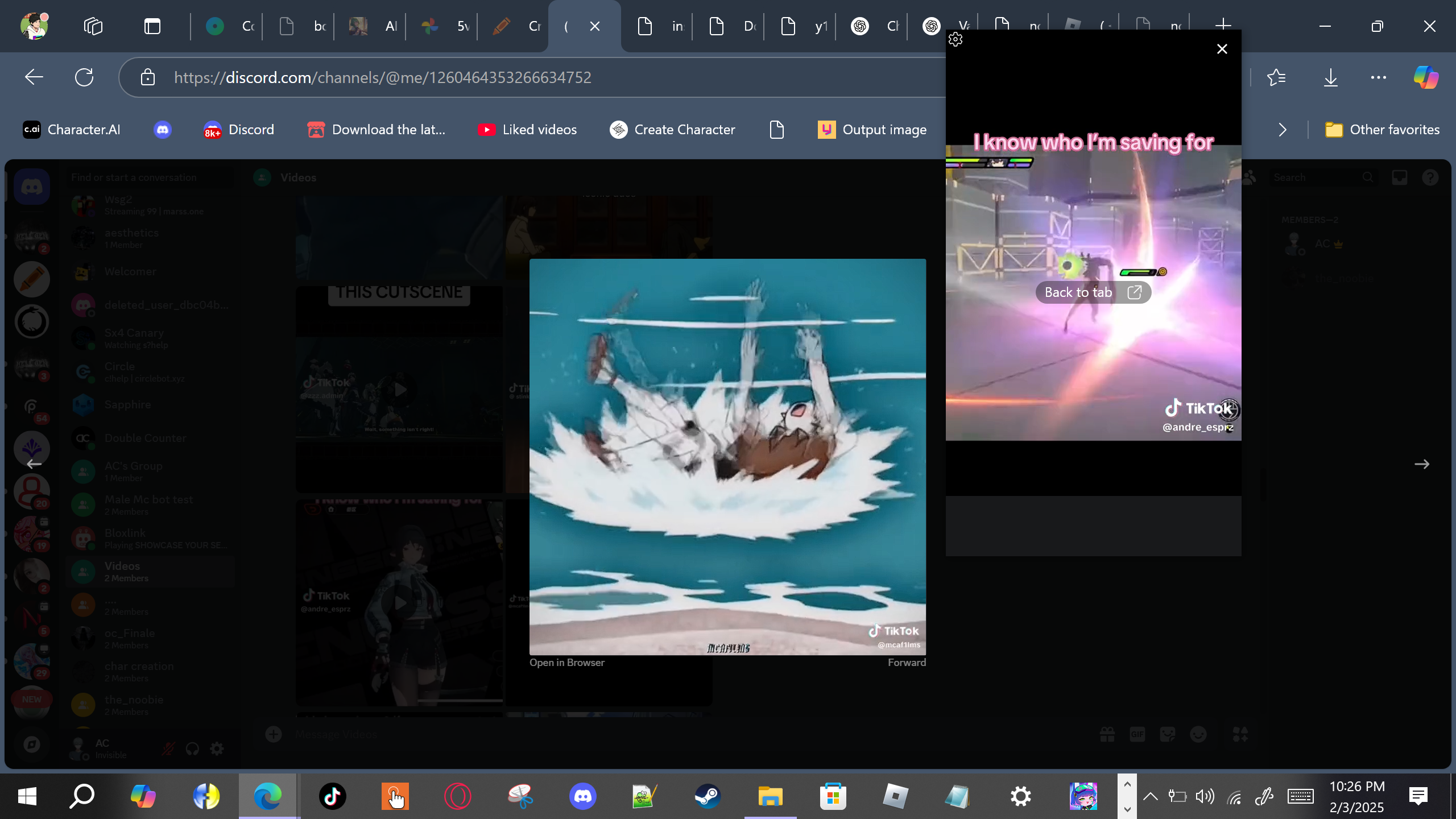This screenshot has width=1456, height=819.
Task: Open File Explorer from the taskbar
Action: (771, 796)
